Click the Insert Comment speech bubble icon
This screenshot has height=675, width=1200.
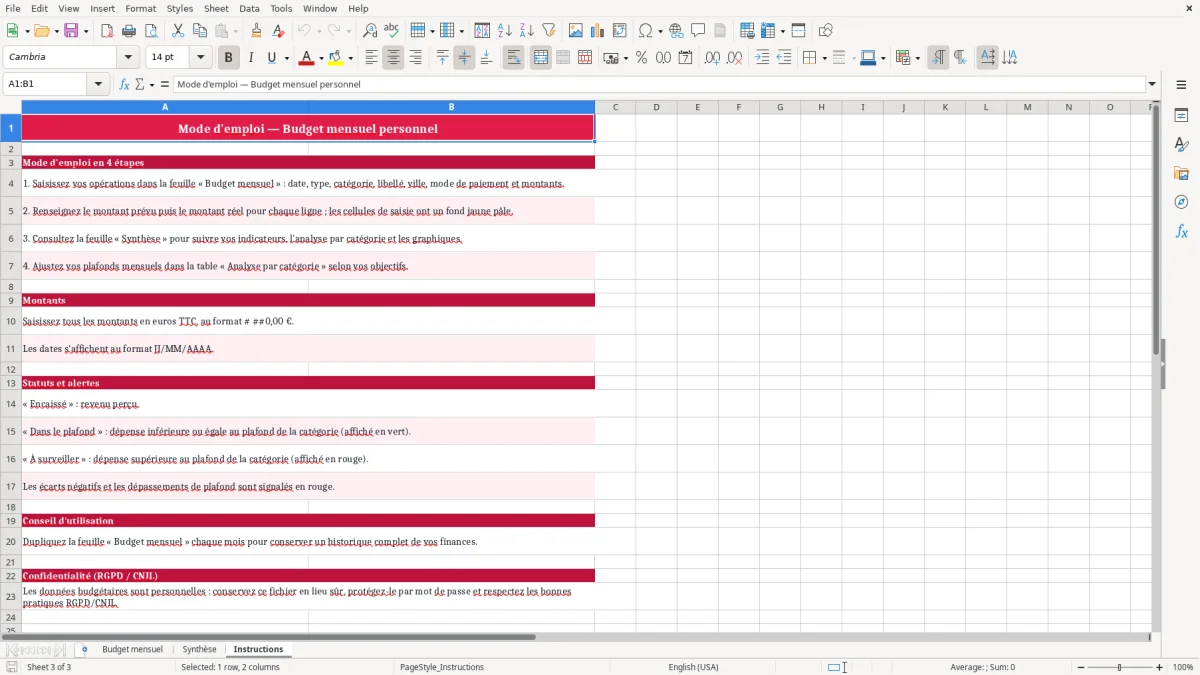point(698,31)
